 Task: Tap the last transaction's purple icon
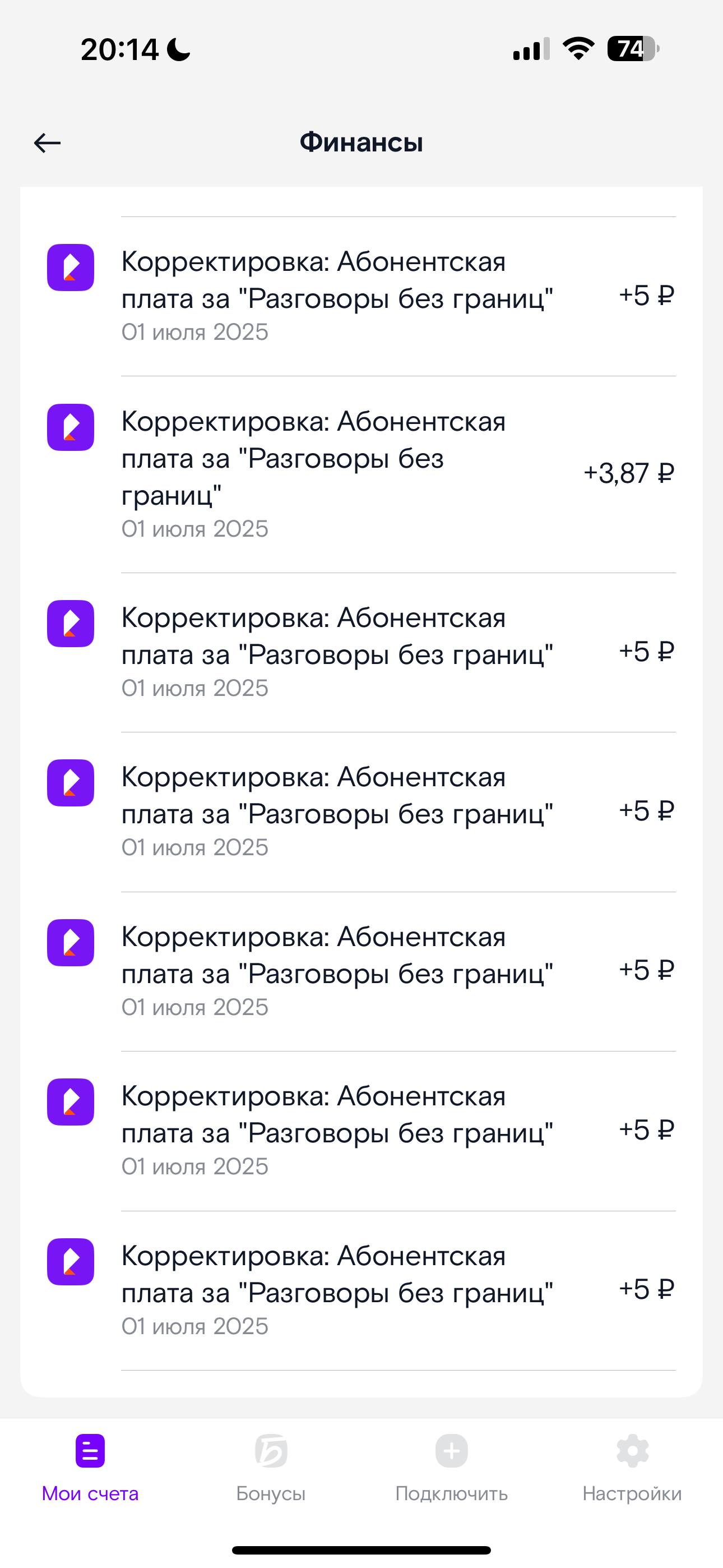click(x=71, y=1262)
